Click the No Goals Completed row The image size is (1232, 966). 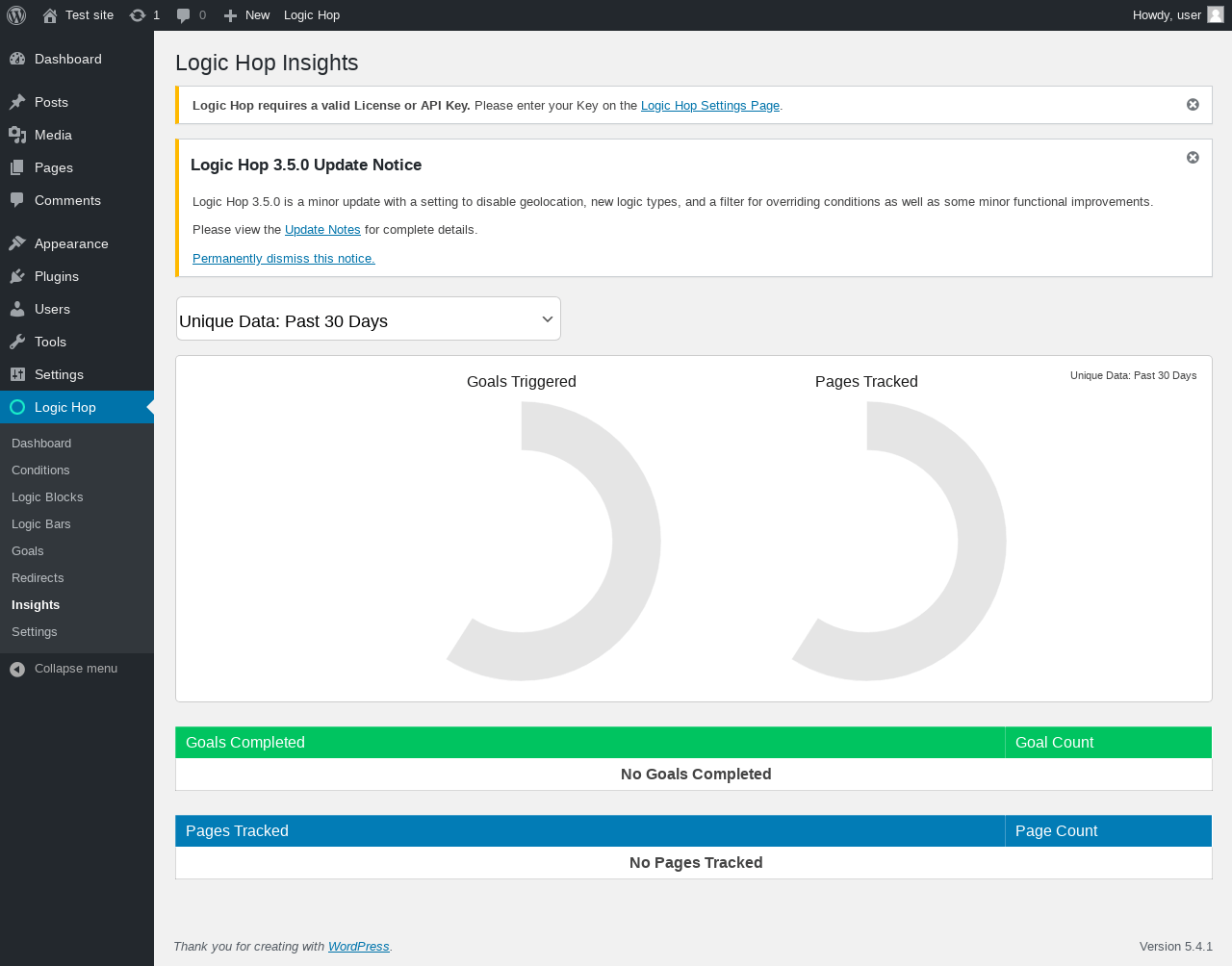tap(694, 775)
